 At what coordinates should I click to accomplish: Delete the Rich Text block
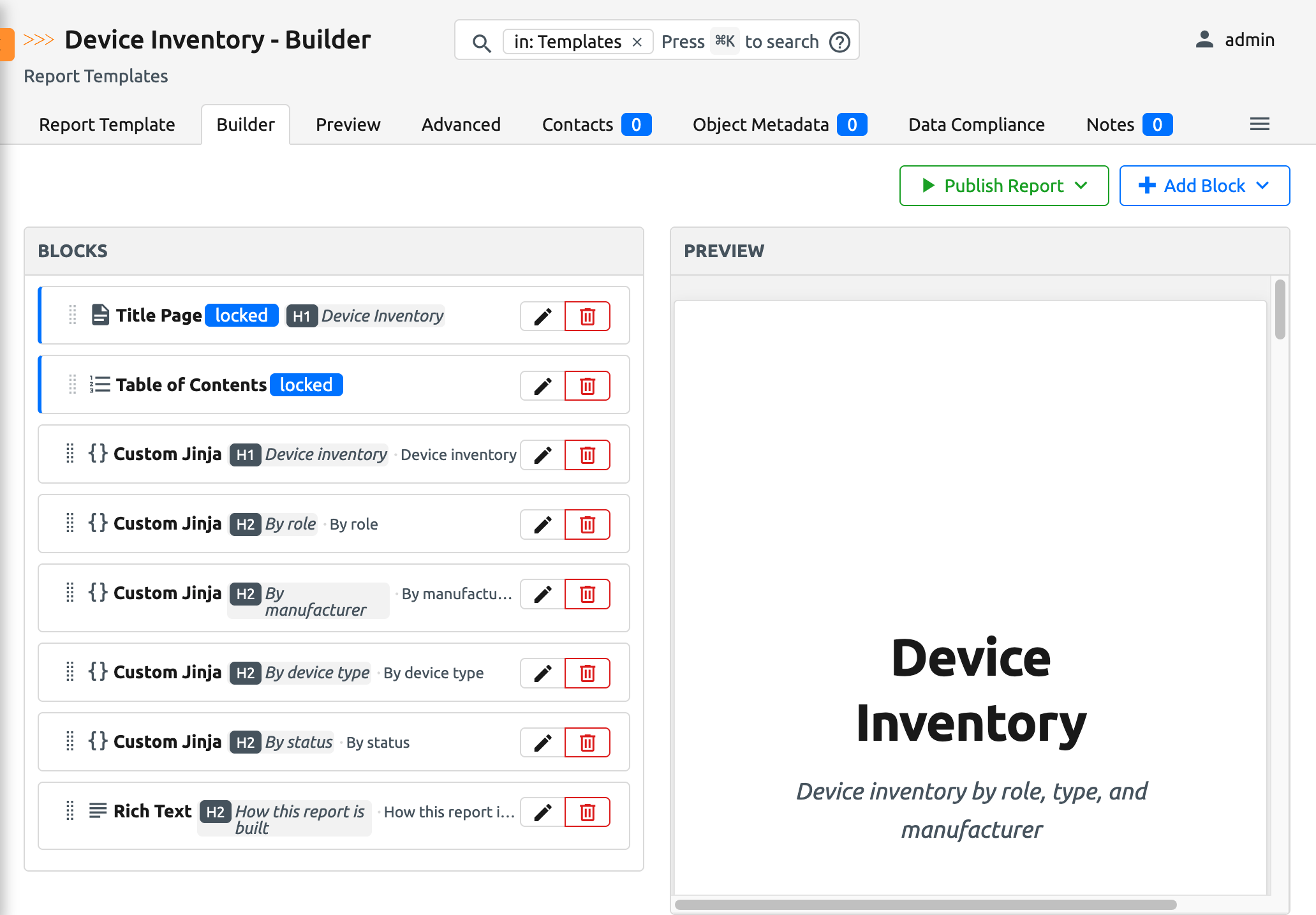pos(588,812)
